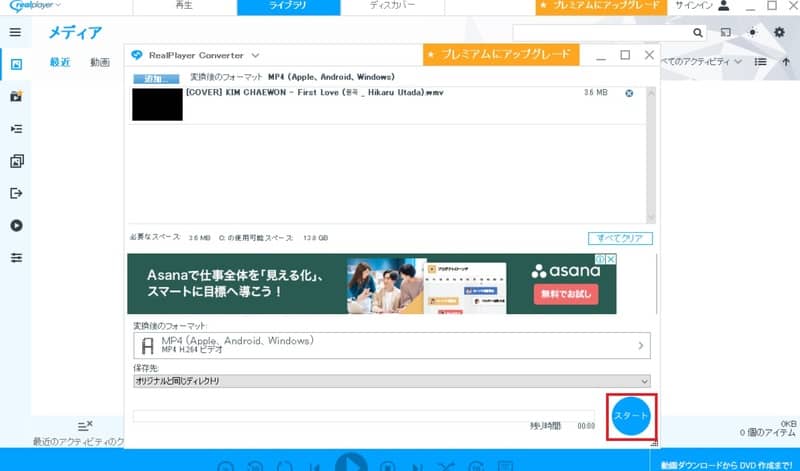Screen dimensions: 800x471
Task: Click the サインイン link
Action: [693, 6]
